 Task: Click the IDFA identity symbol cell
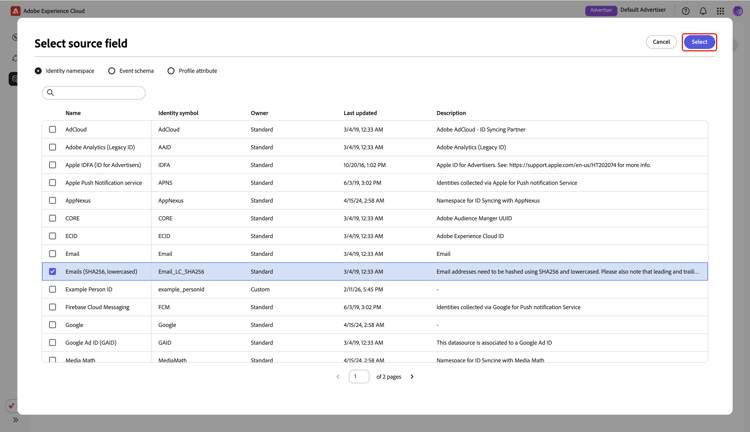click(164, 165)
